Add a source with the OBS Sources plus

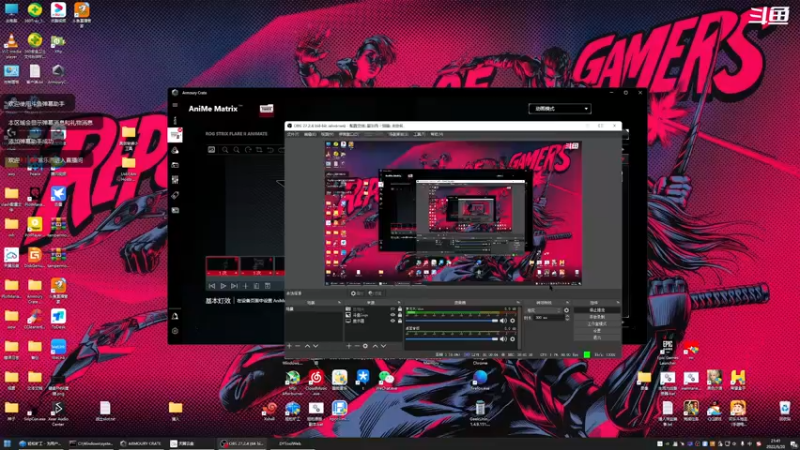[x=348, y=346]
